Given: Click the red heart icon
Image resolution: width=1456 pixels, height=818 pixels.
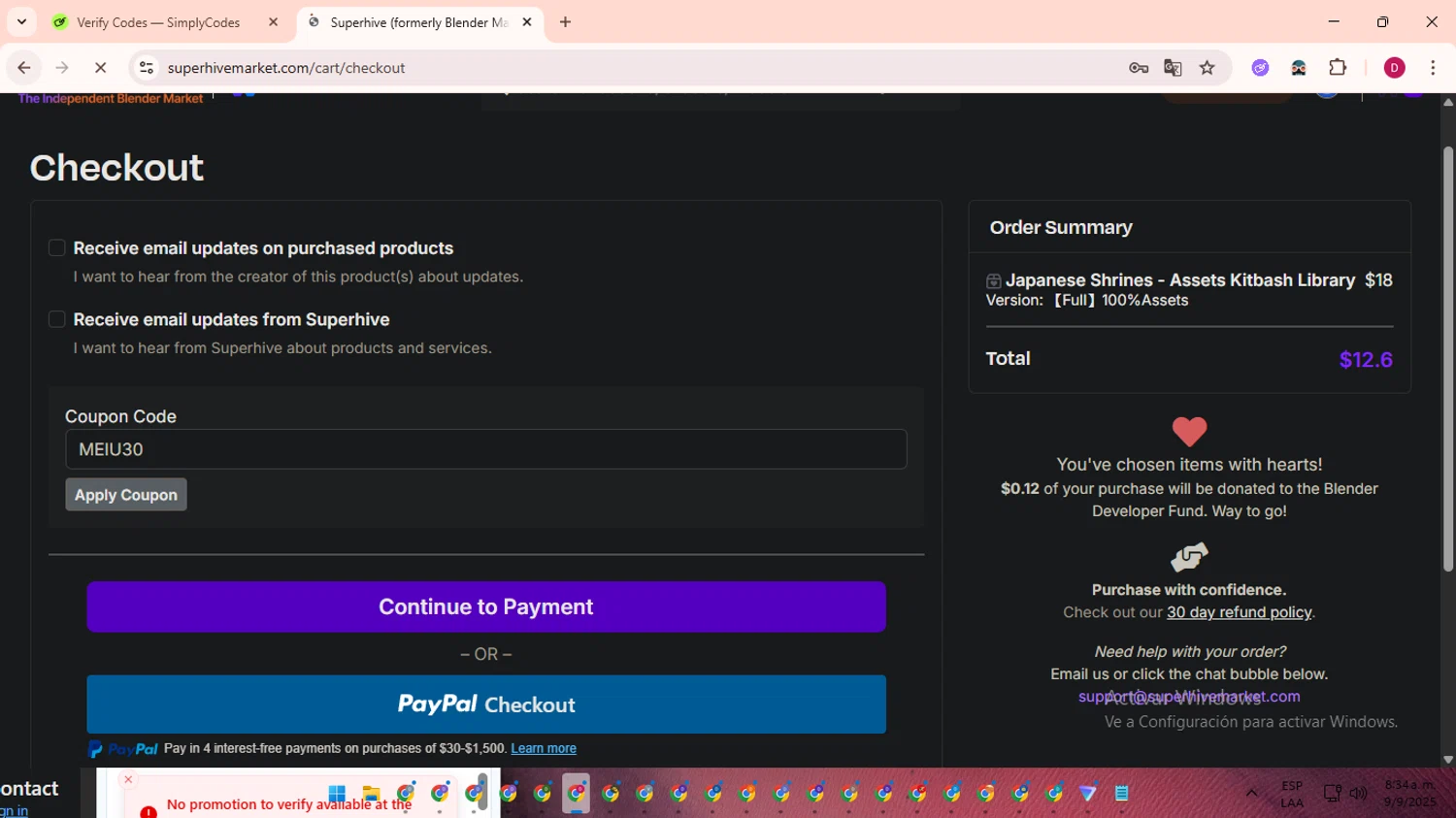Looking at the screenshot, I should [1189, 431].
